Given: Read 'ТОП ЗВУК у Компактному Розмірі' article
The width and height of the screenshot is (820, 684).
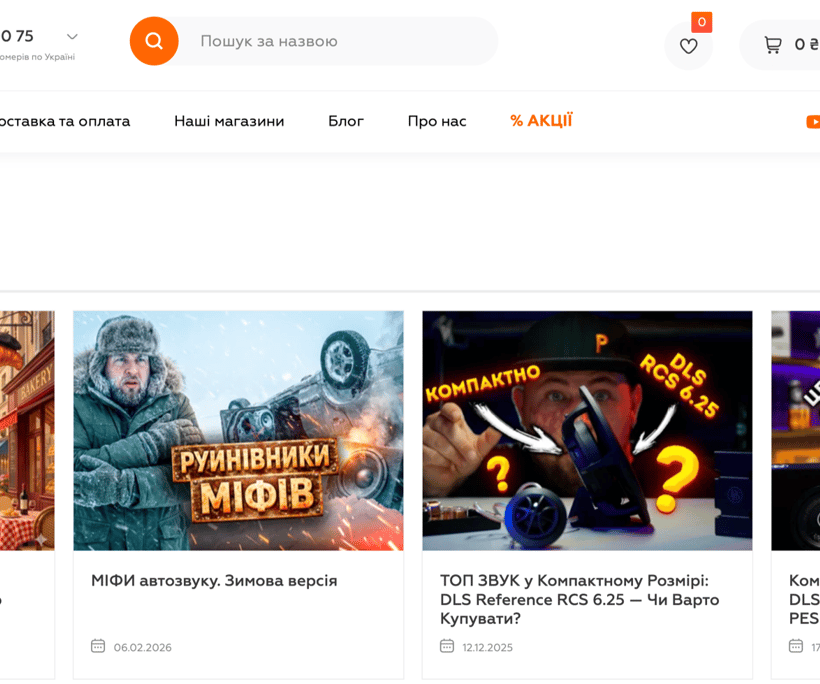Looking at the screenshot, I should coord(579,599).
